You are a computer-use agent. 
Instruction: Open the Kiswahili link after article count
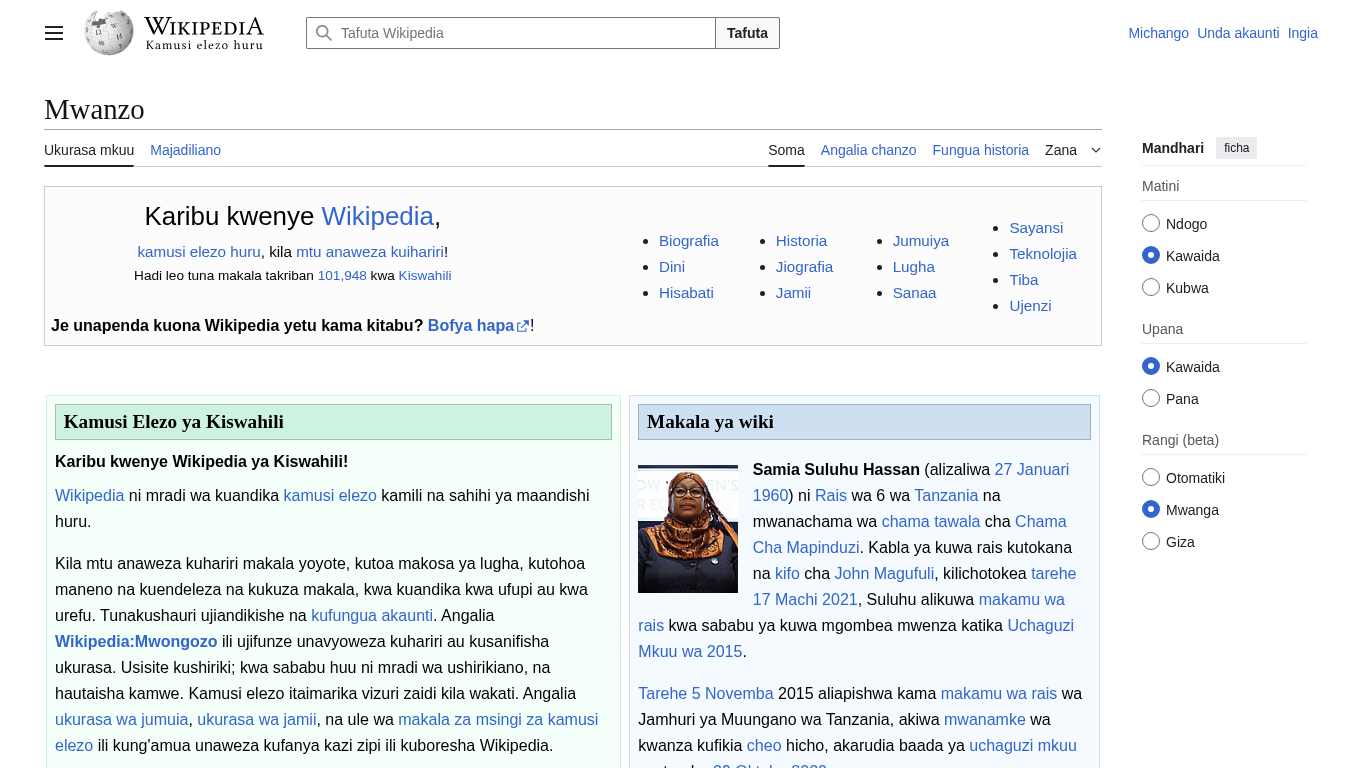pos(425,276)
